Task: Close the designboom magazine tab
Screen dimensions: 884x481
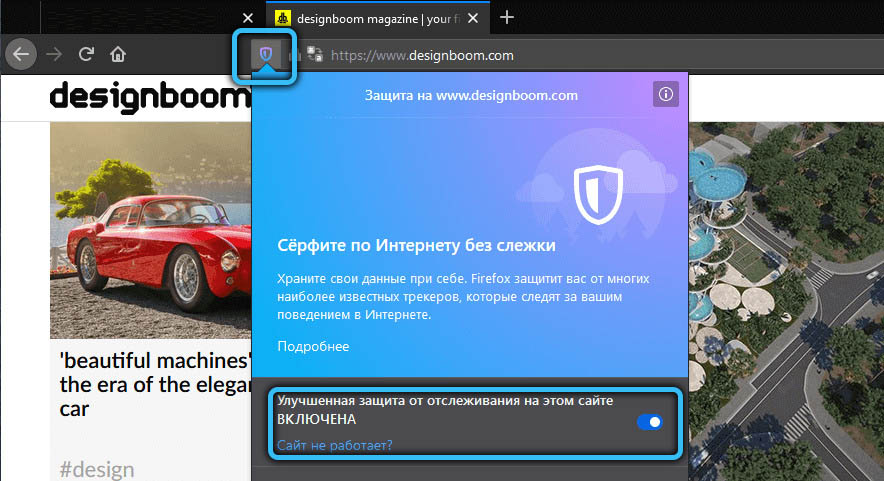Action: [x=473, y=17]
